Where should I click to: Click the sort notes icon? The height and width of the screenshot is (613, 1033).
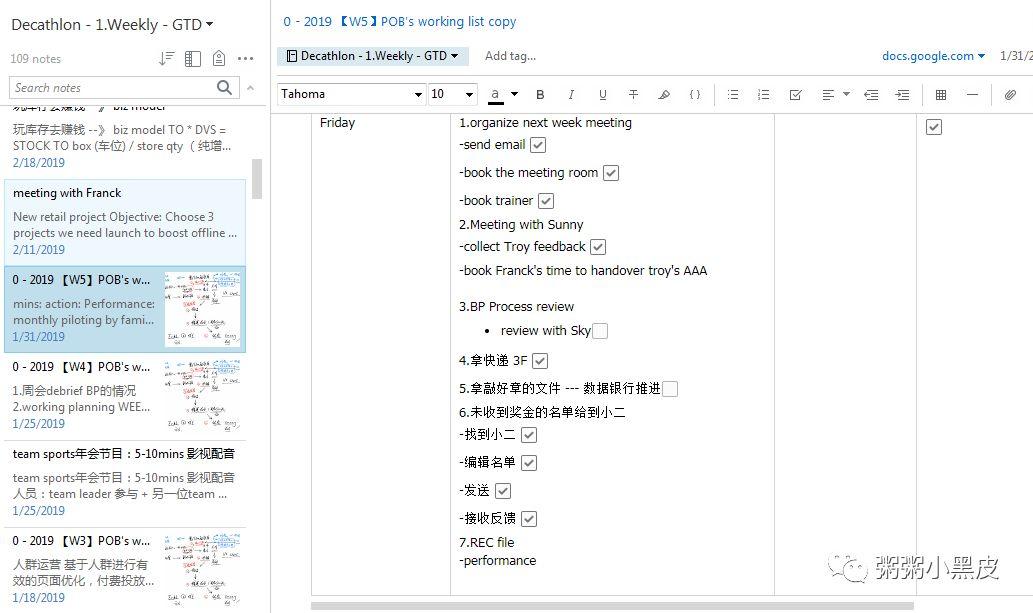167,59
